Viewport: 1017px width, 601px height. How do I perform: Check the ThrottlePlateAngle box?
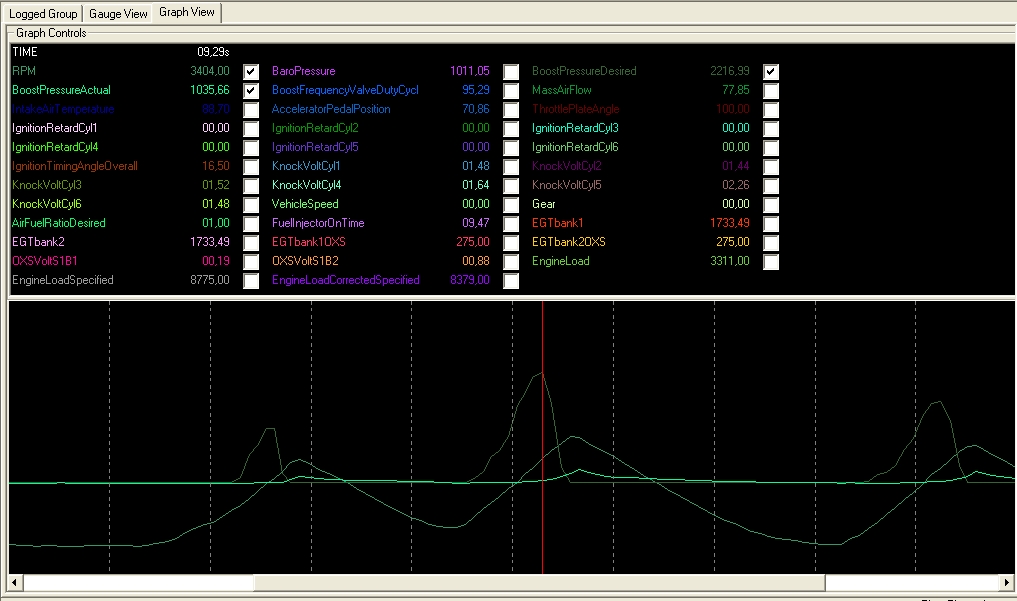(x=771, y=110)
